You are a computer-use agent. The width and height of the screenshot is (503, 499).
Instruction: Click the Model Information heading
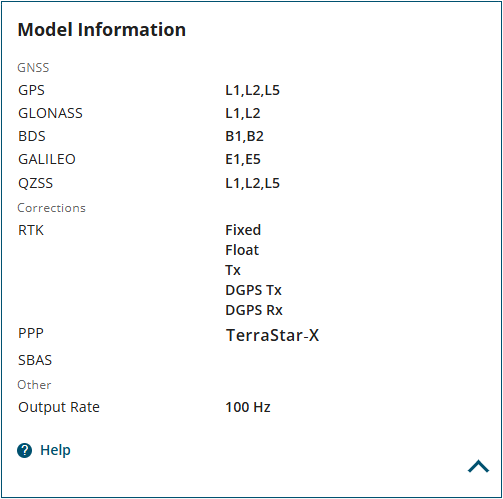click(102, 30)
